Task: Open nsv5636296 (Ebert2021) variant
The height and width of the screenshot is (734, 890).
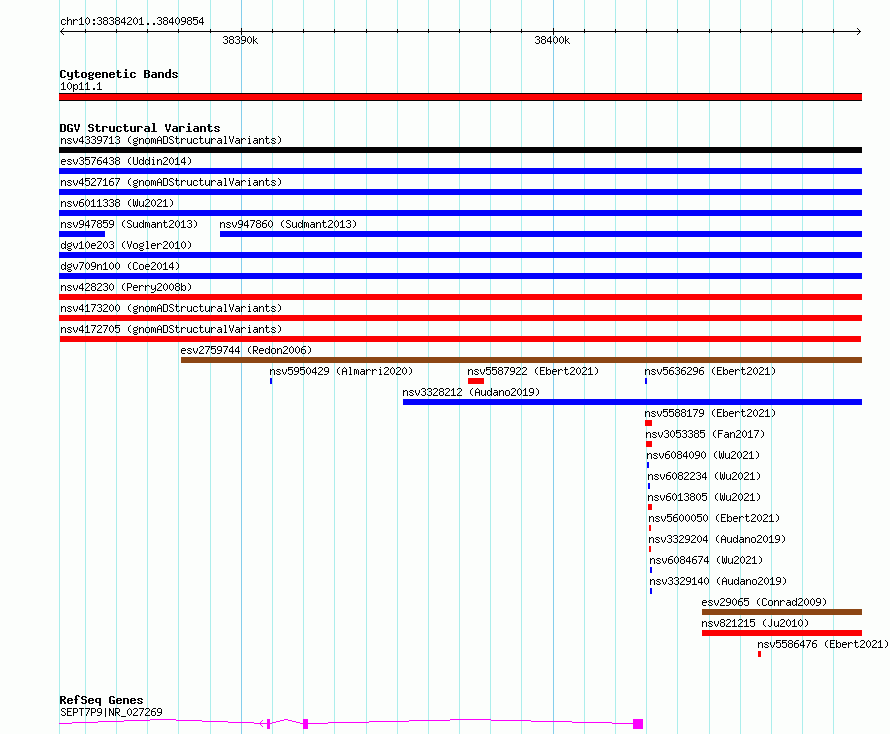Action: [x=710, y=371]
